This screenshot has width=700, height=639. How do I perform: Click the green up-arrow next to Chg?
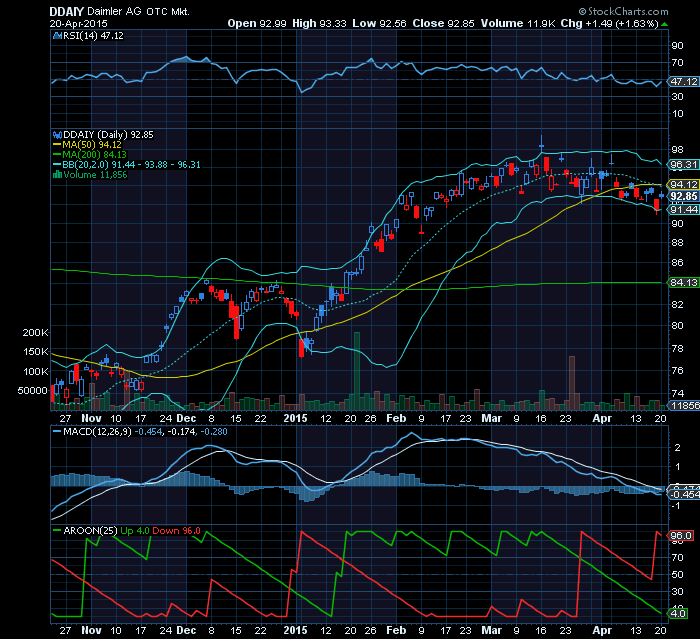(x=665, y=24)
